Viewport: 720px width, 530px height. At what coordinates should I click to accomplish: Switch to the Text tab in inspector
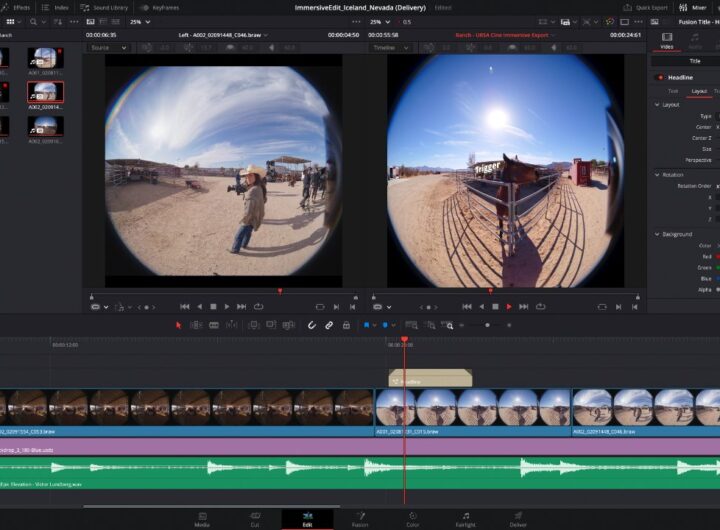coord(673,91)
